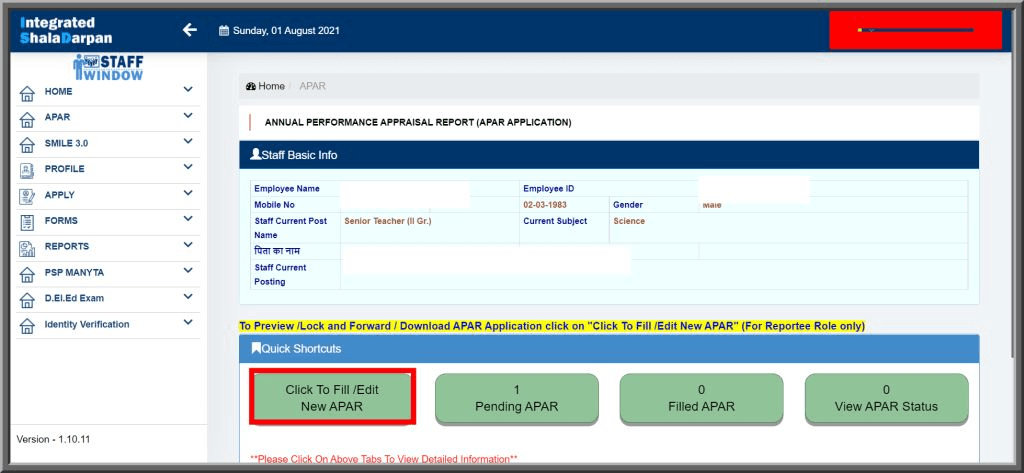Click the APPLY sidebar icon
Image resolution: width=1024 pixels, height=473 pixels.
click(x=27, y=196)
